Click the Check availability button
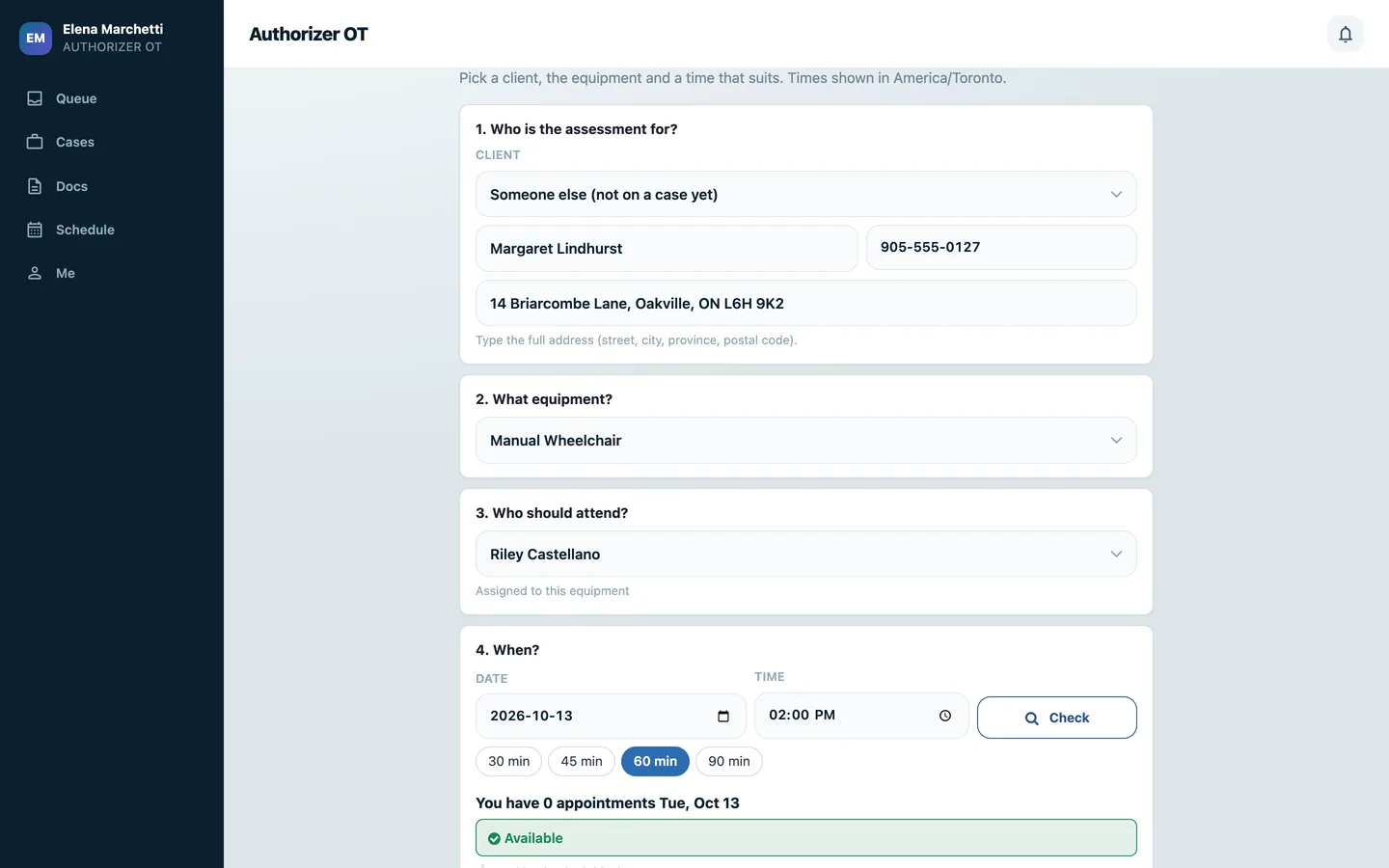1389x868 pixels. coord(1056,718)
